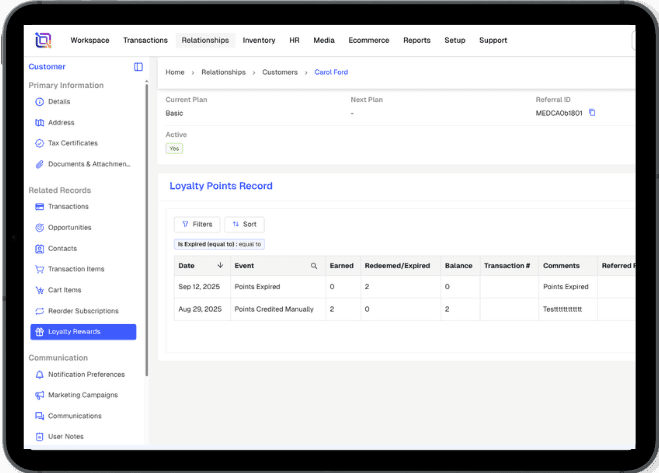Click the Is Expired filter chip
Screen dimensions: 659x473
219,244
